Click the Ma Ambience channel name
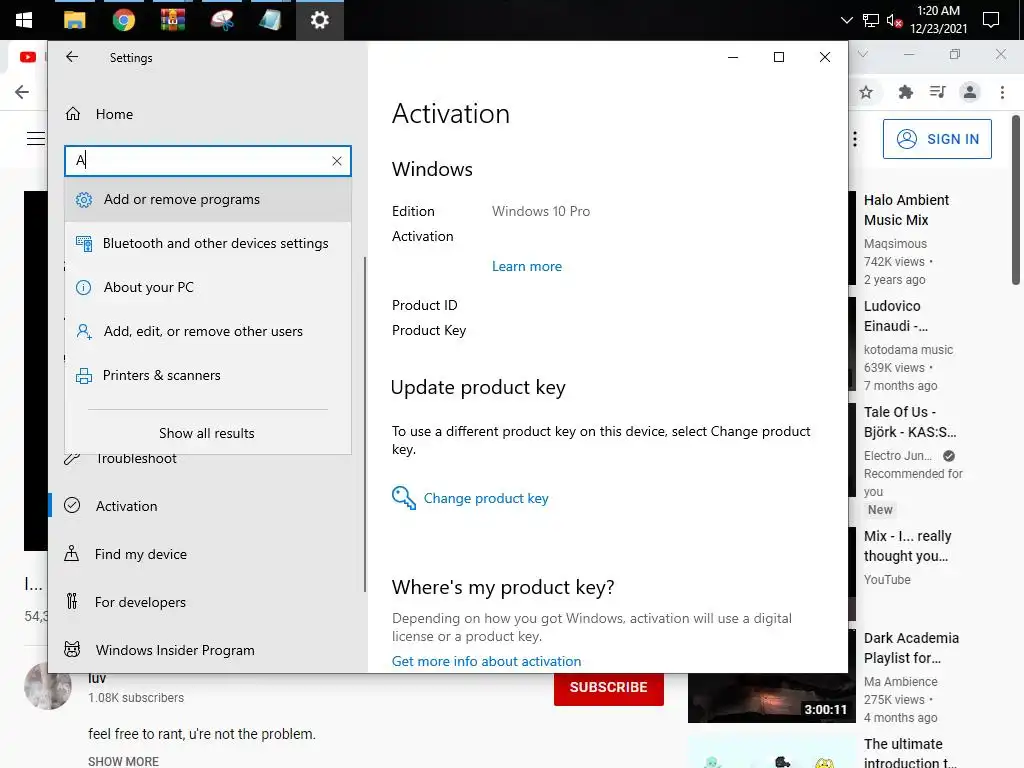The width and height of the screenshot is (1024, 768). coord(901,681)
